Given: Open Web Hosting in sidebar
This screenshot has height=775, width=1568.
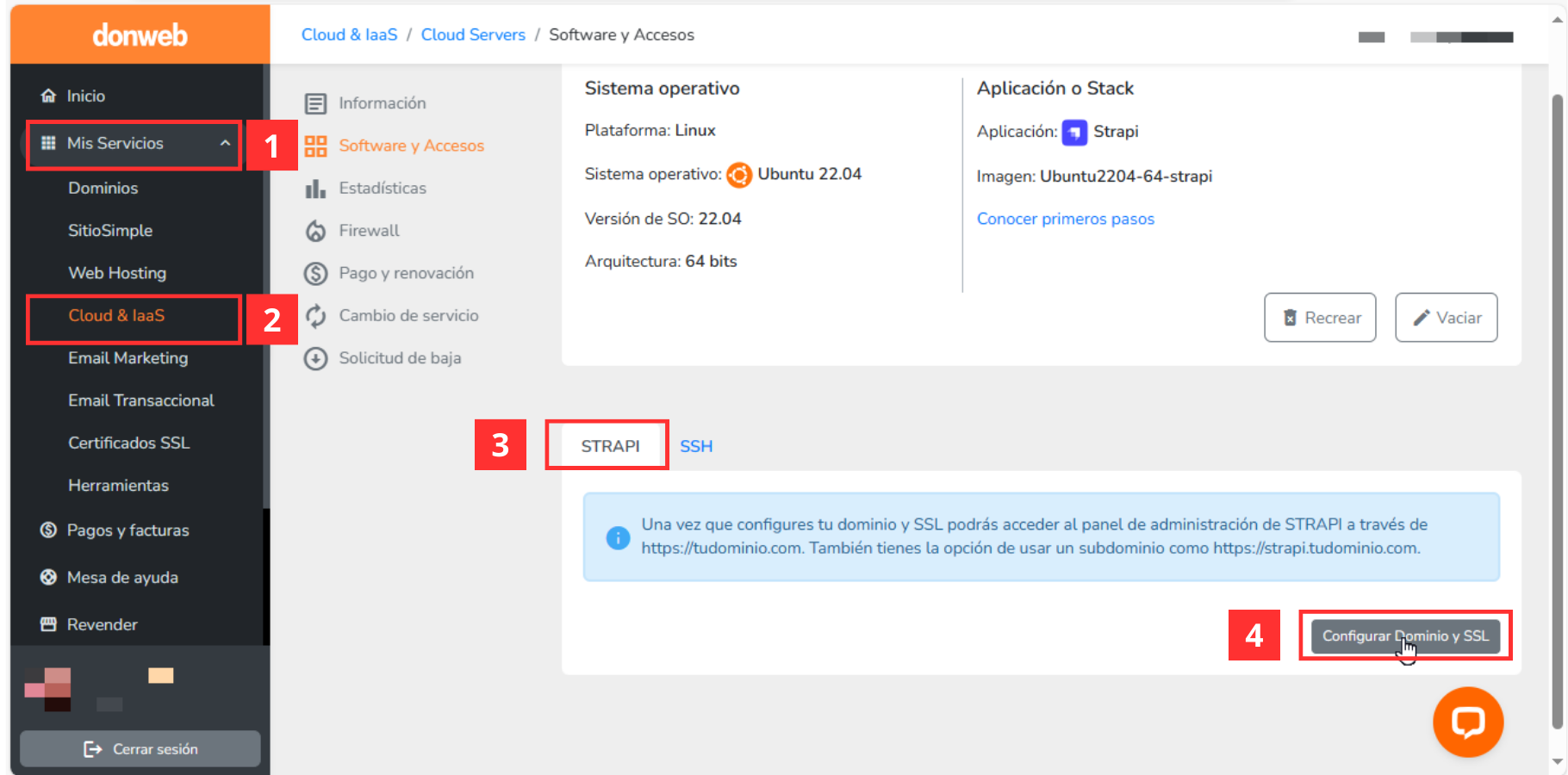Looking at the screenshot, I should (x=117, y=273).
